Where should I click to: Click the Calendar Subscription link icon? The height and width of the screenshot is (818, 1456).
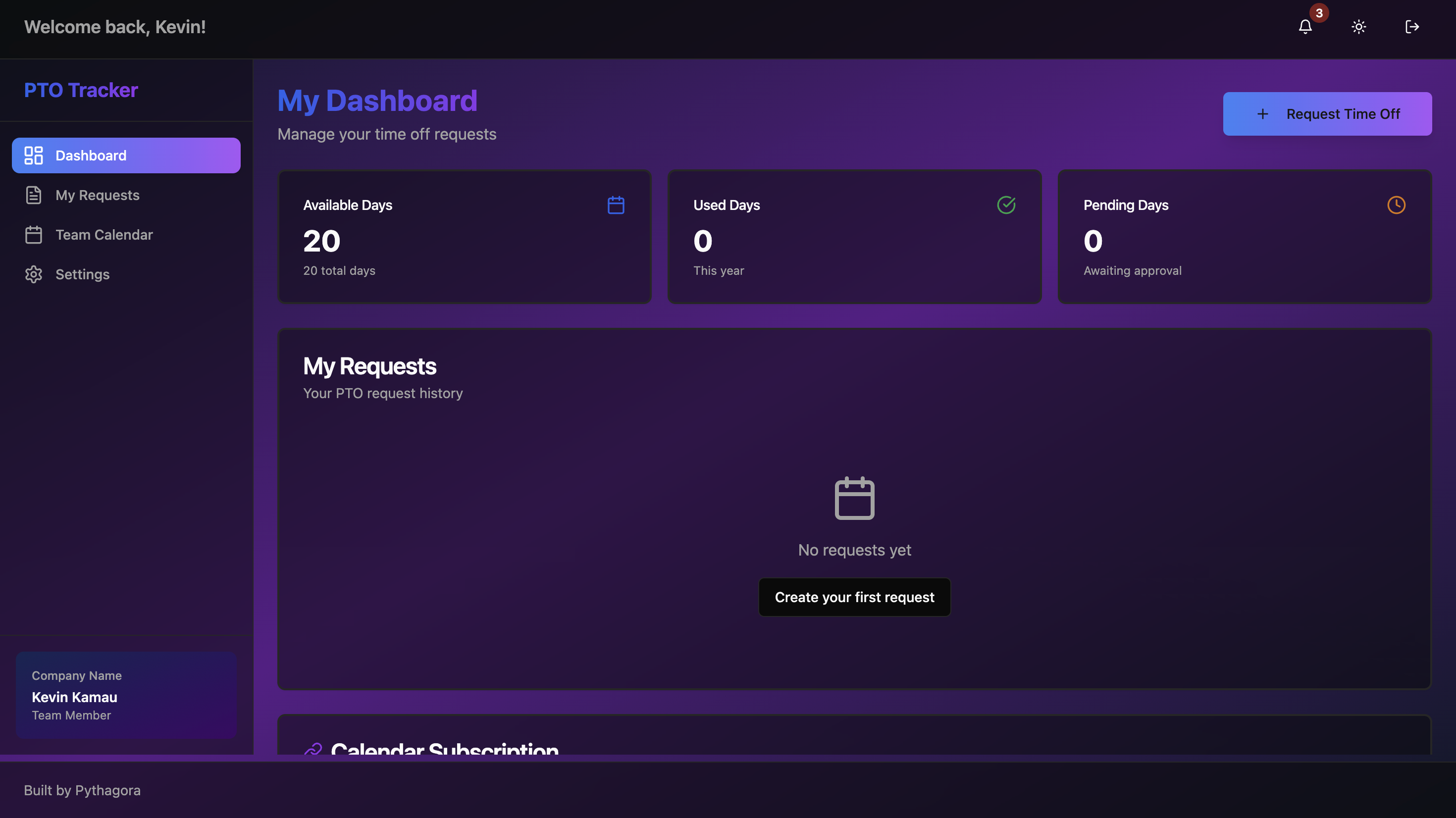312,749
